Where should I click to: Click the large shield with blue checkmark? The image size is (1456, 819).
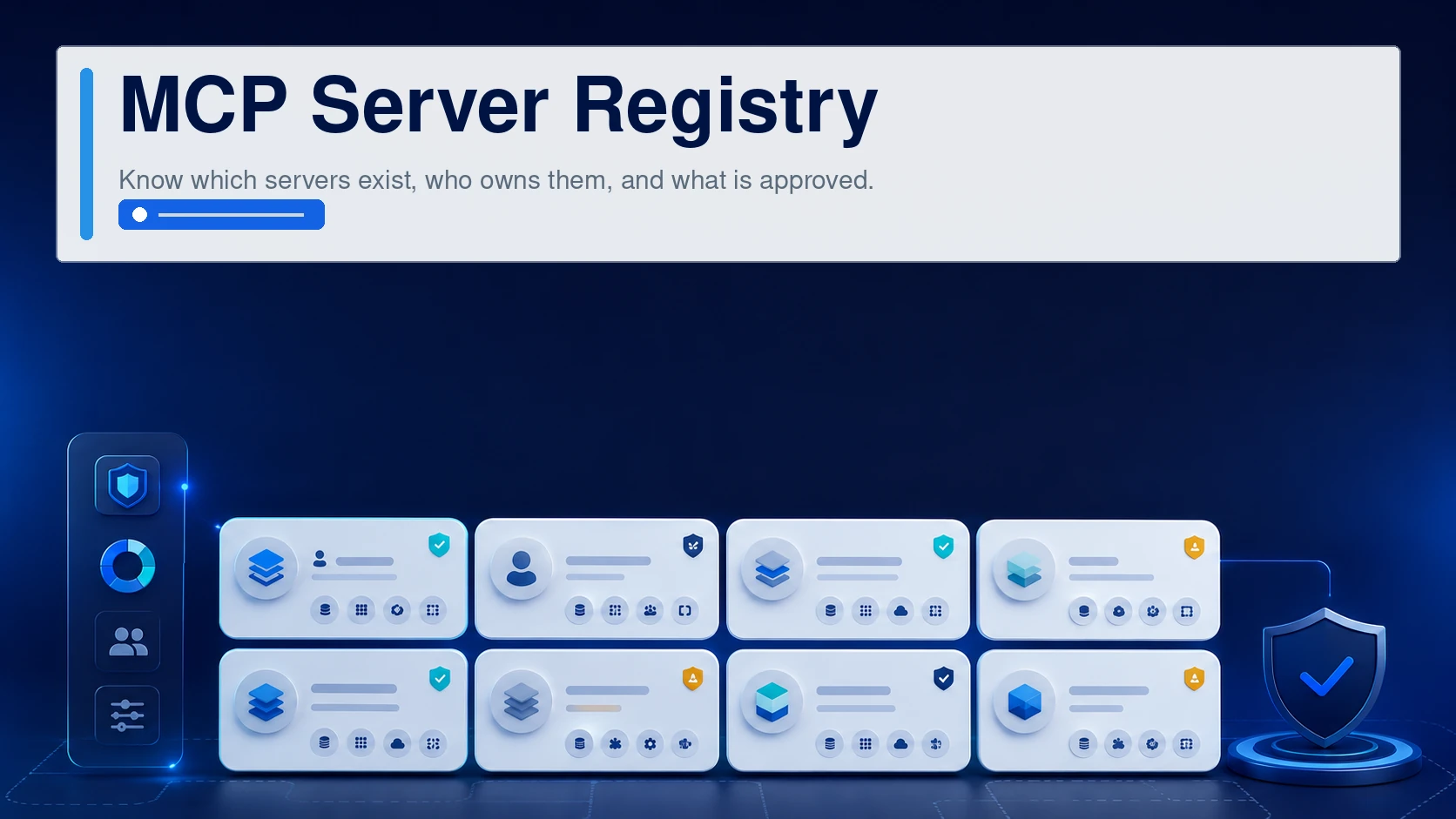(1325, 677)
